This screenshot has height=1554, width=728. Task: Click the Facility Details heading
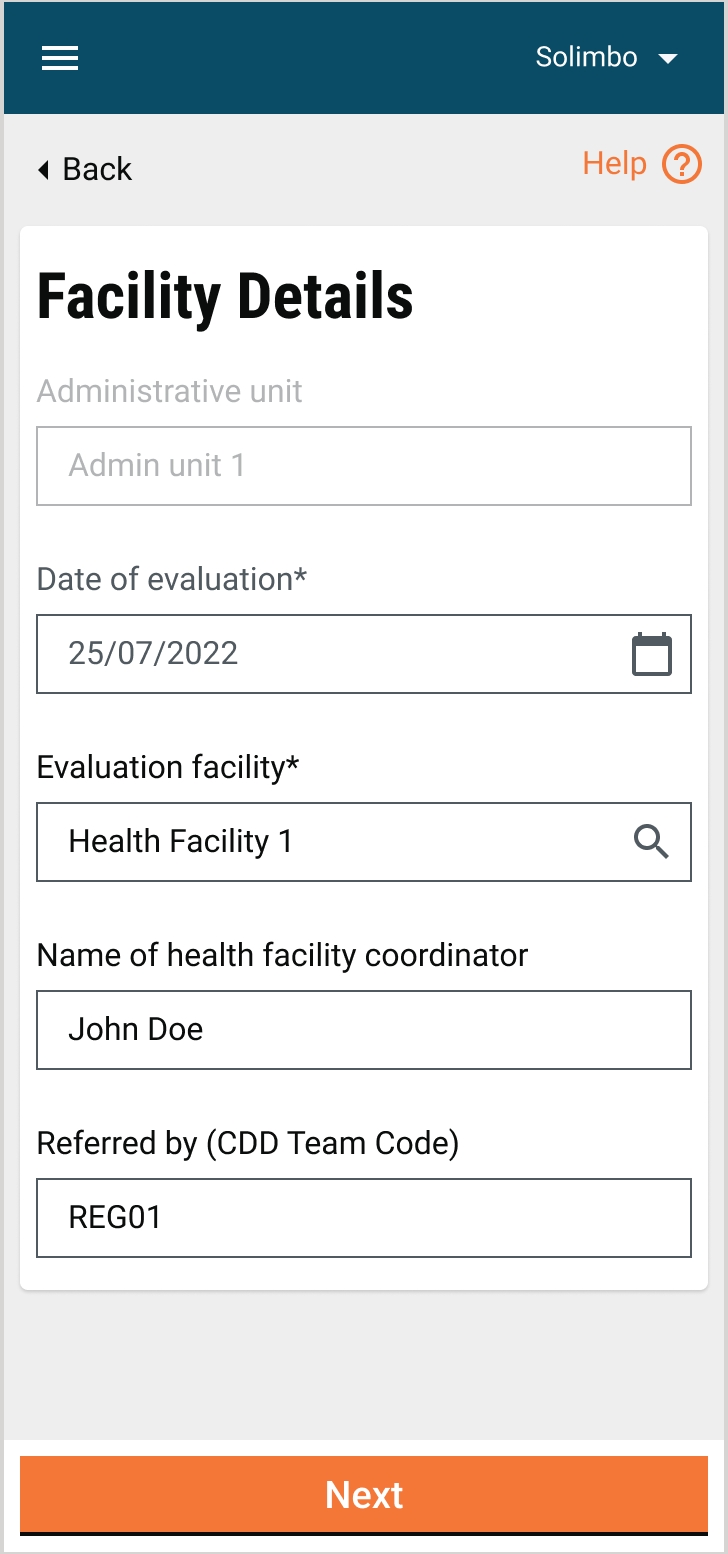[225, 297]
